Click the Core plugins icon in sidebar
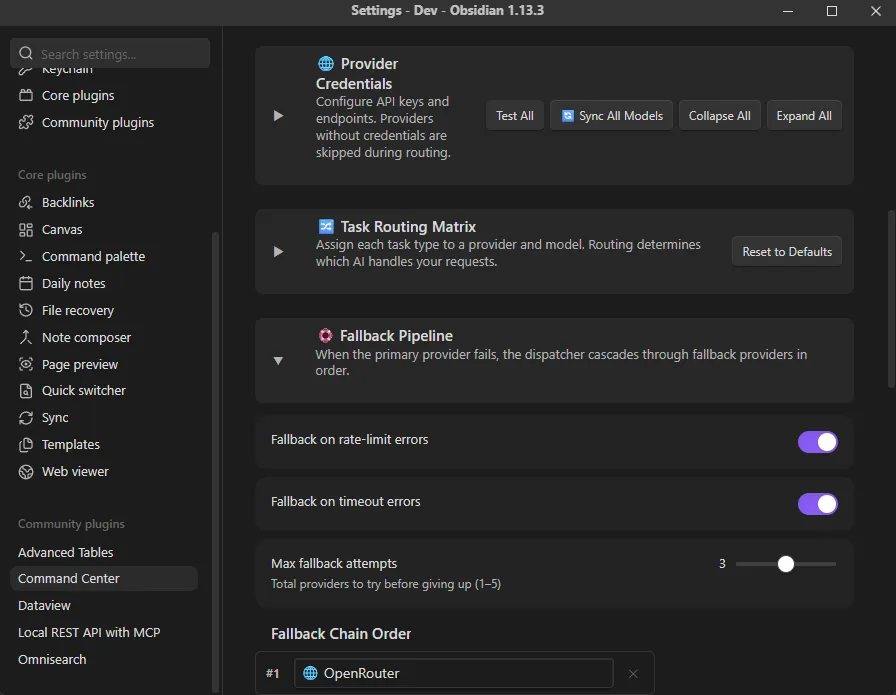896x695 pixels. (26, 95)
